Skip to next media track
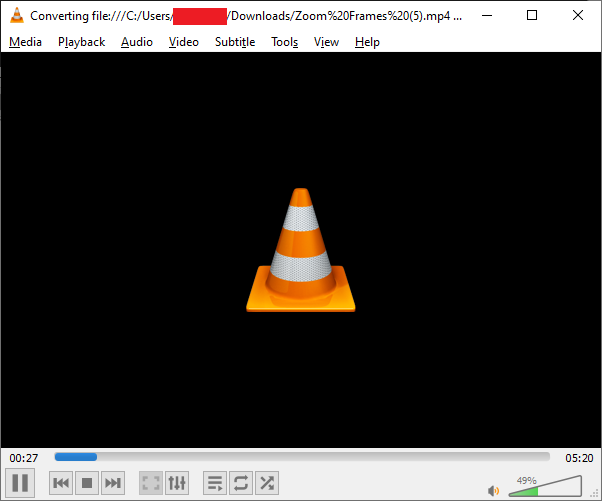 point(113,484)
